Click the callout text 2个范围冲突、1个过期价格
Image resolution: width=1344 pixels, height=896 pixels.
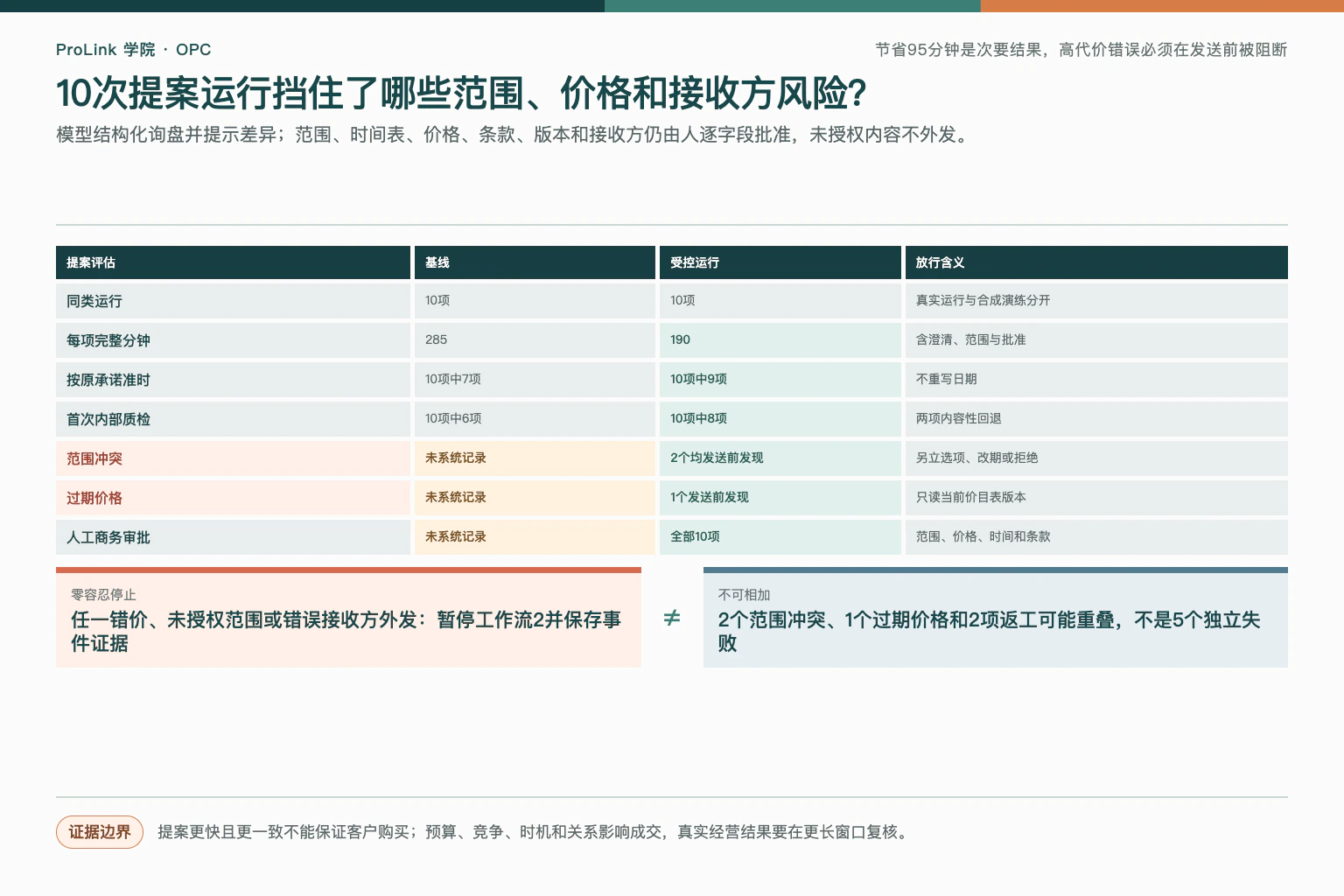click(x=990, y=632)
